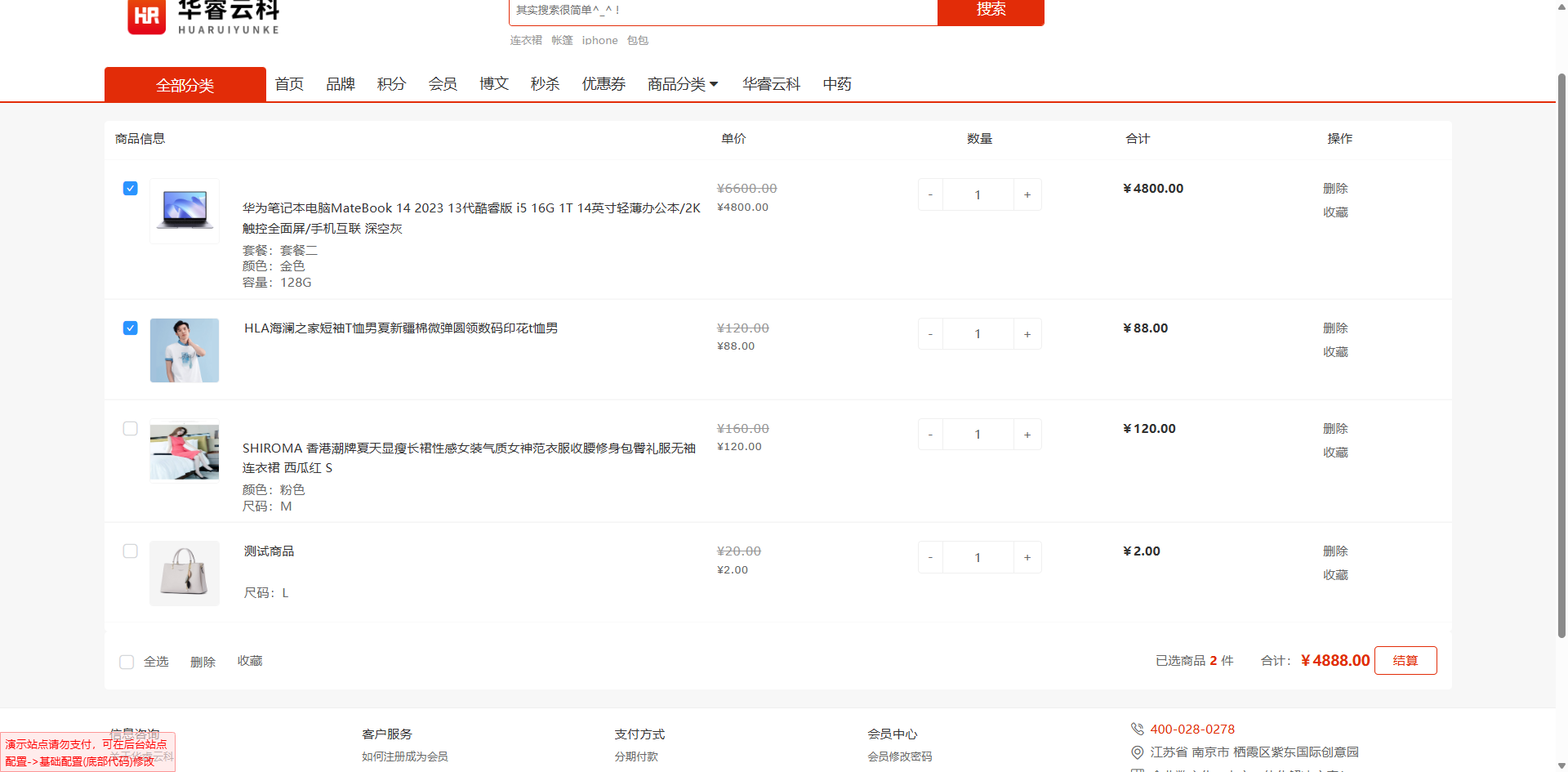The image size is (1568, 772).
Task: Uncheck the Huawei MateBook laptop checkbox
Action: point(131,189)
